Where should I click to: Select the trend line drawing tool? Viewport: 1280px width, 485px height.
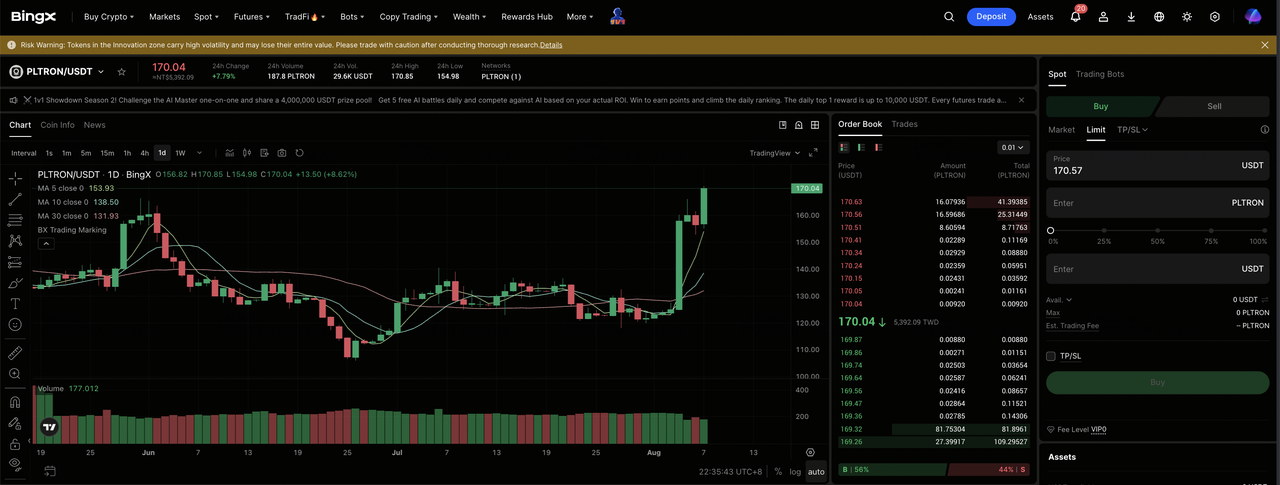pos(15,199)
